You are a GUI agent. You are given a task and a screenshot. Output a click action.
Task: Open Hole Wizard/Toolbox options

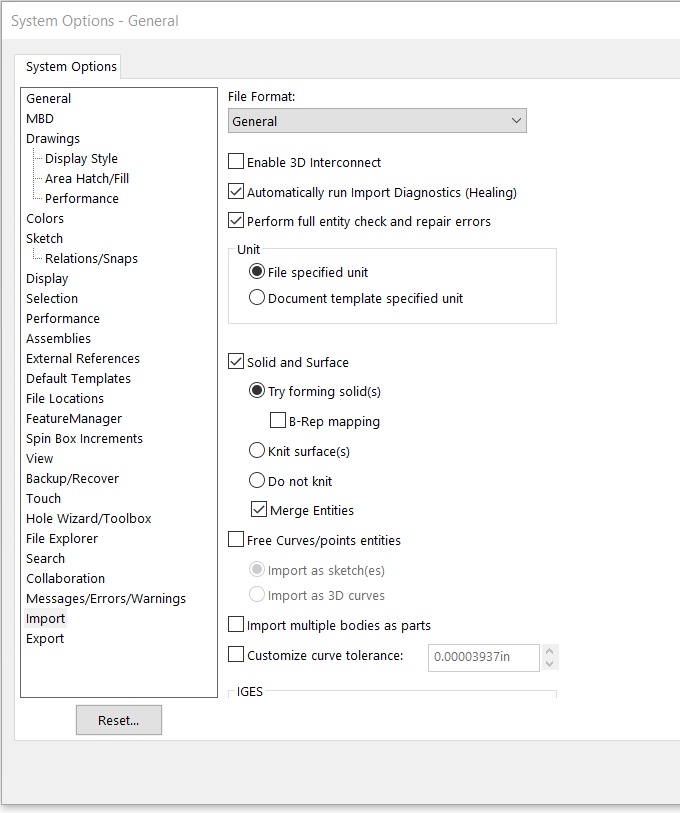coord(89,518)
